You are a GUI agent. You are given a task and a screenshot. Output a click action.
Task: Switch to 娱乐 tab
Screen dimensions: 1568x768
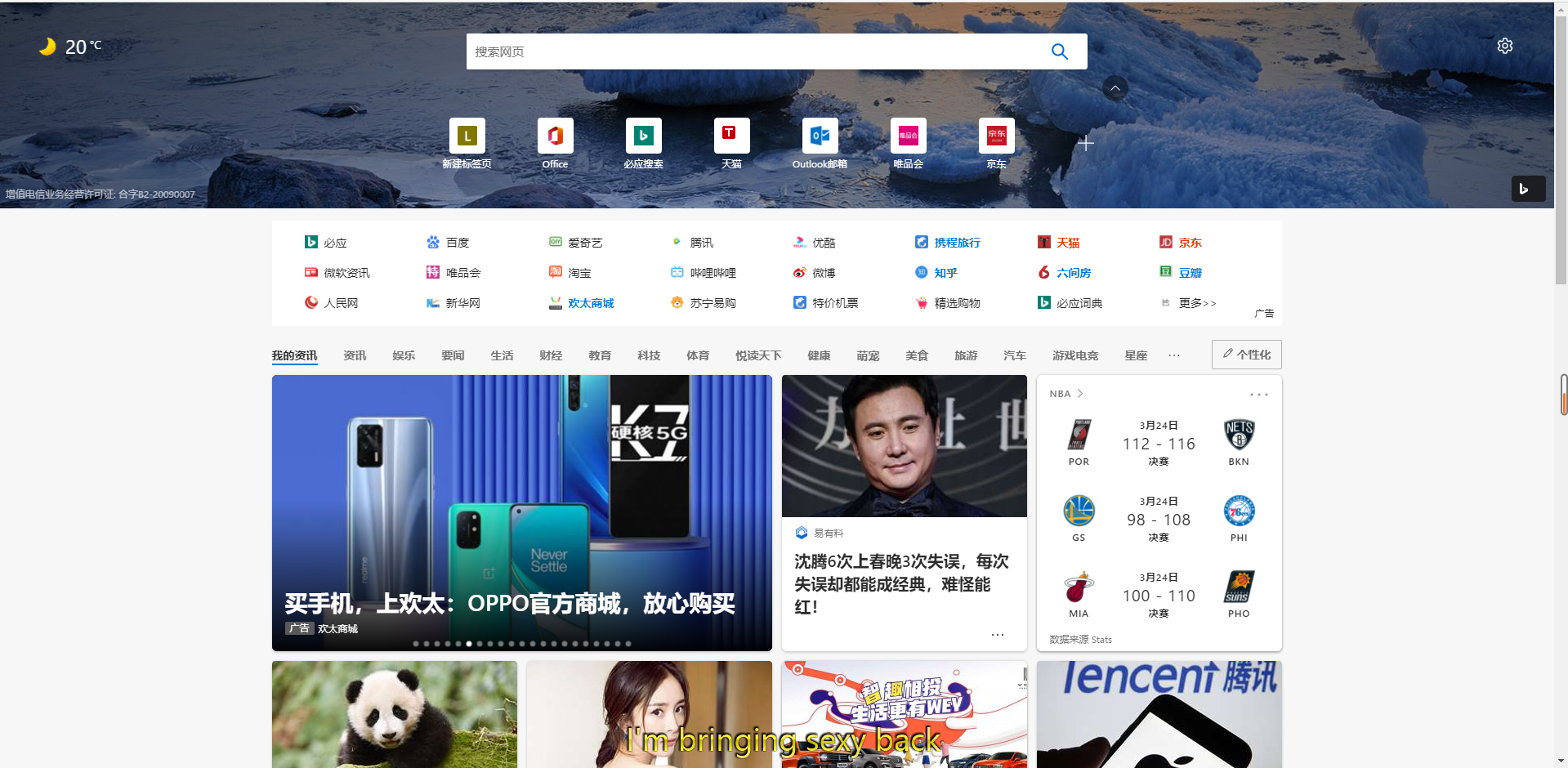coord(404,355)
